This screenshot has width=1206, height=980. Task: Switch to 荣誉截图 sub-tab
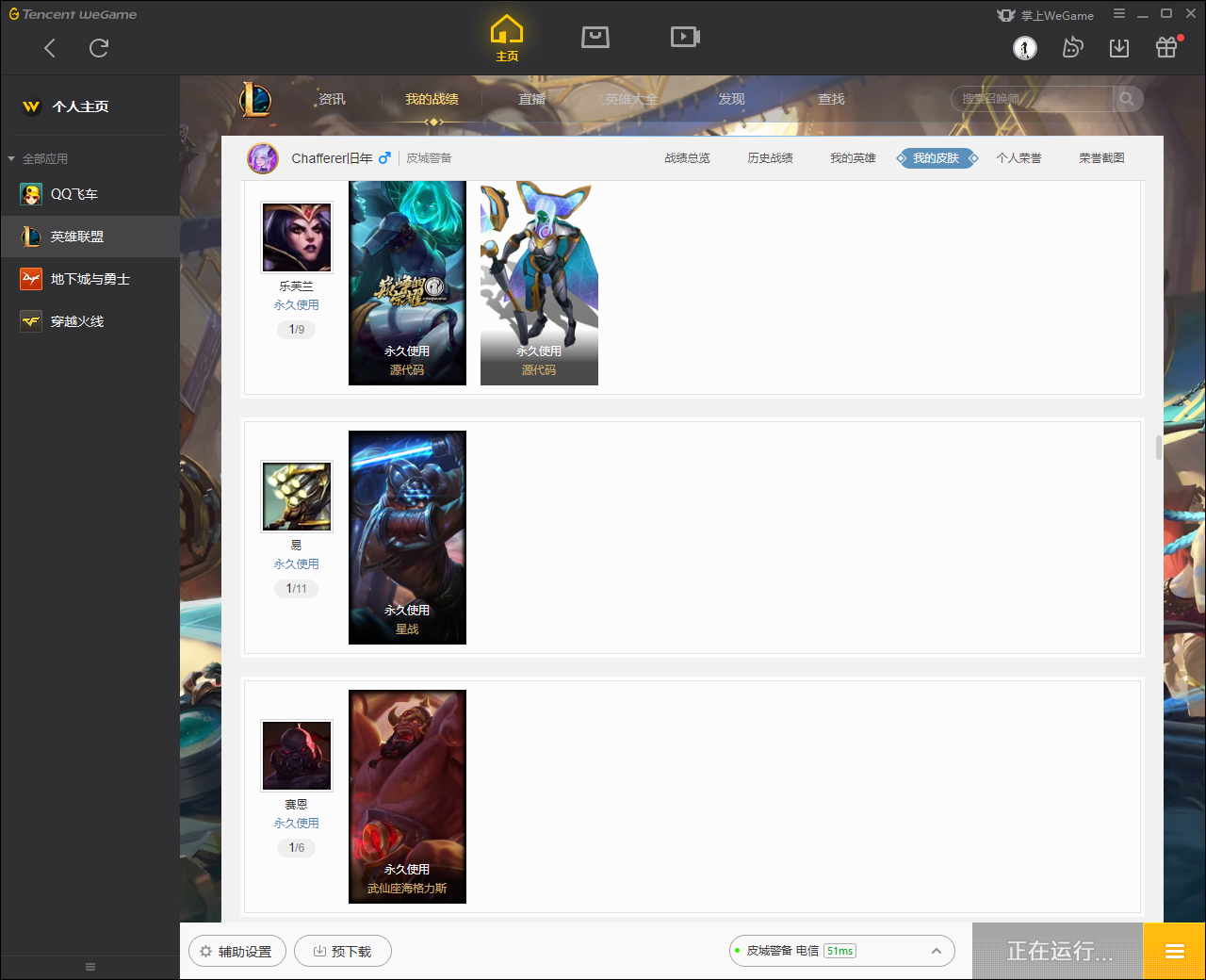1101,158
